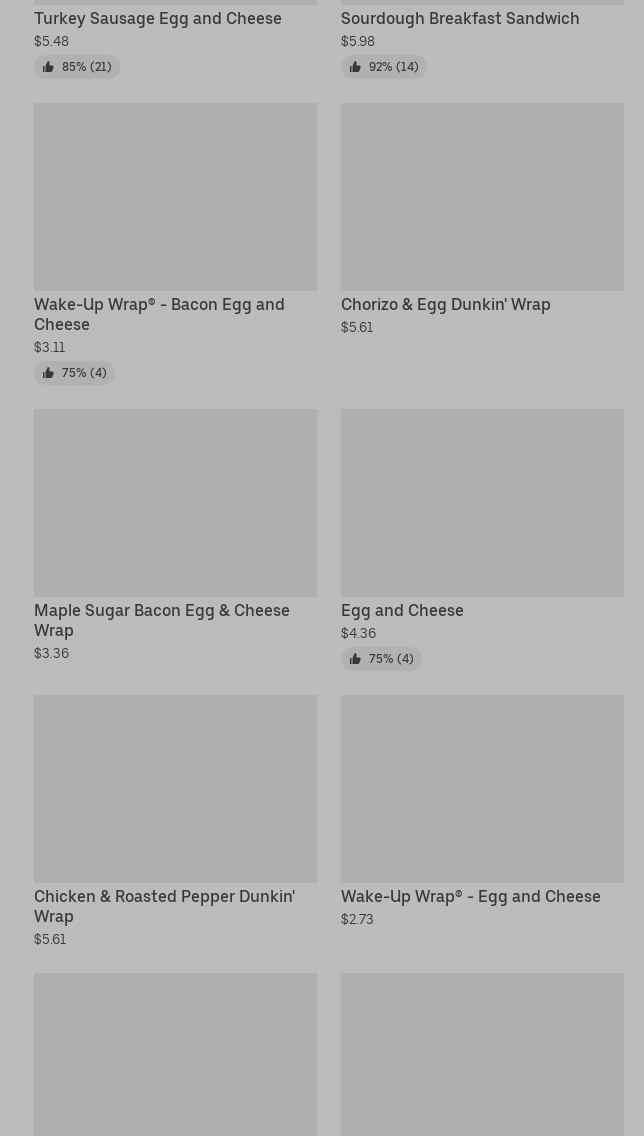This screenshot has width=644, height=1136.
Task: Choose Chicken & Roasted Pepper Dunkin' Wrap title
Action: [164, 906]
